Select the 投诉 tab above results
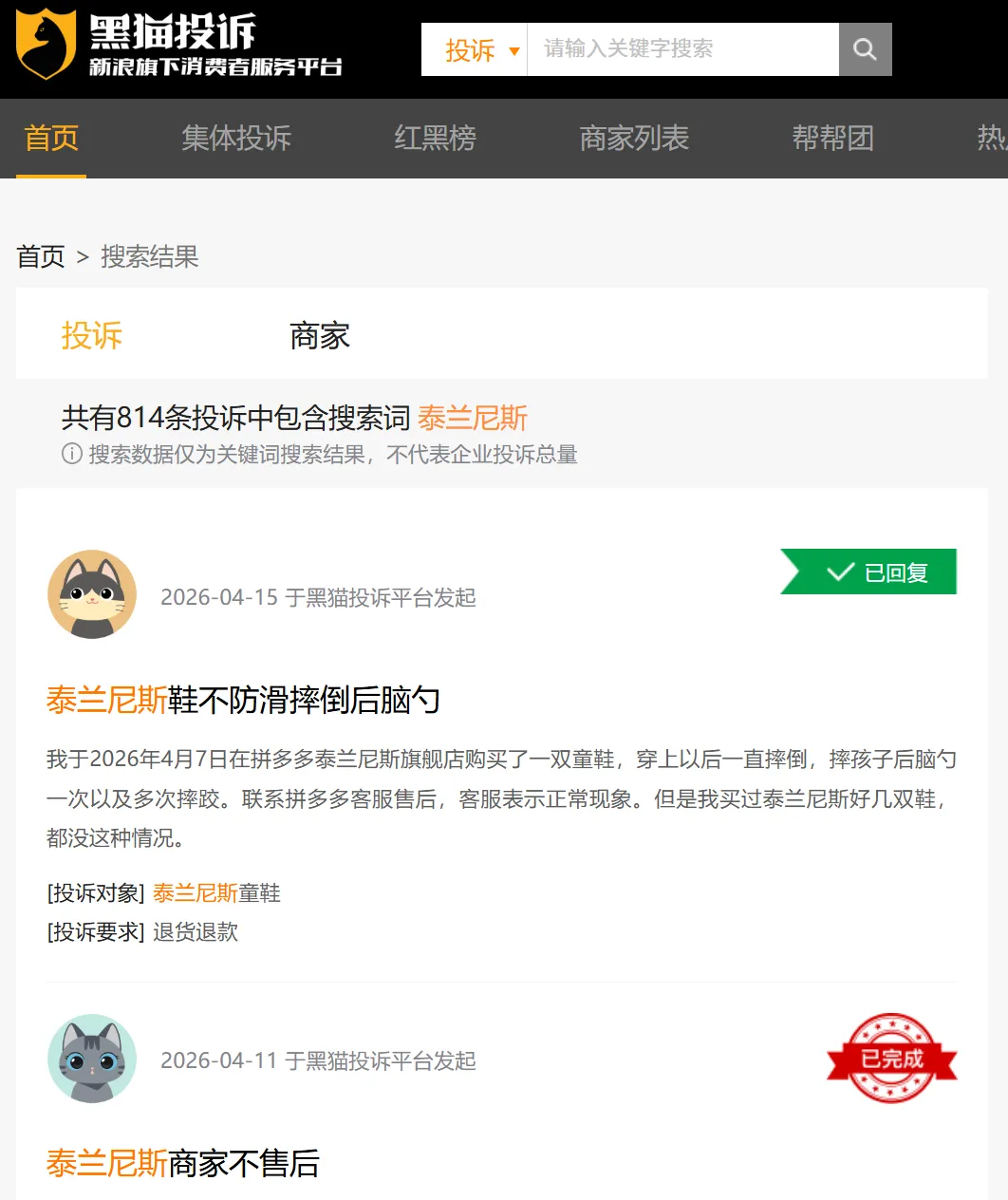 coord(91,334)
